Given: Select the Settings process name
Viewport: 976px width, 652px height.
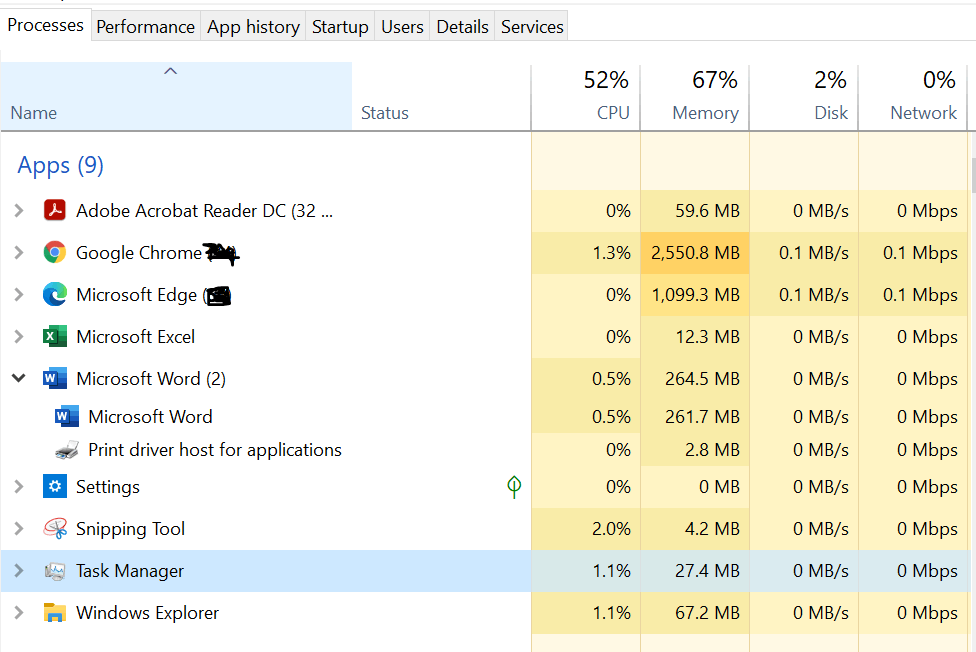Looking at the screenshot, I should coord(108,487).
